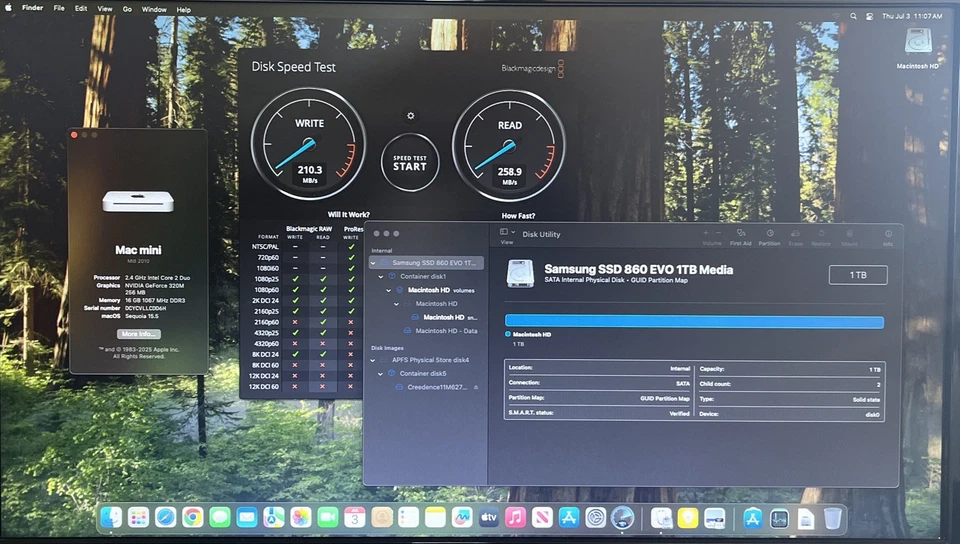Open Photos from the Dock
This screenshot has width=960, height=544.
pos(301,518)
